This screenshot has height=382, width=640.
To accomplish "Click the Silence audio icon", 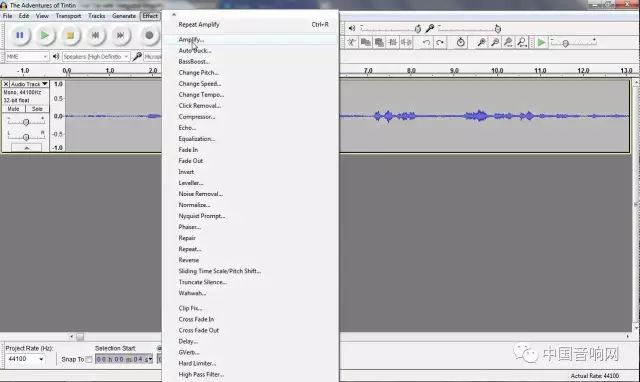I will [x=406, y=42].
